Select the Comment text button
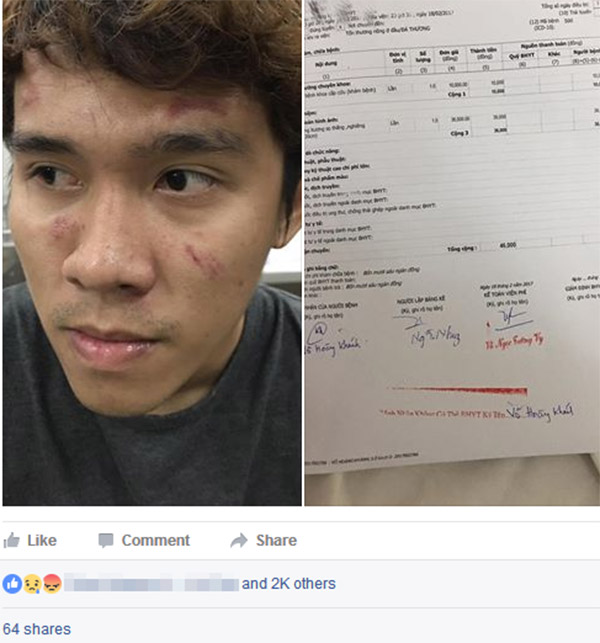Image resolution: width=600 pixels, height=643 pixels. [156, 540]
